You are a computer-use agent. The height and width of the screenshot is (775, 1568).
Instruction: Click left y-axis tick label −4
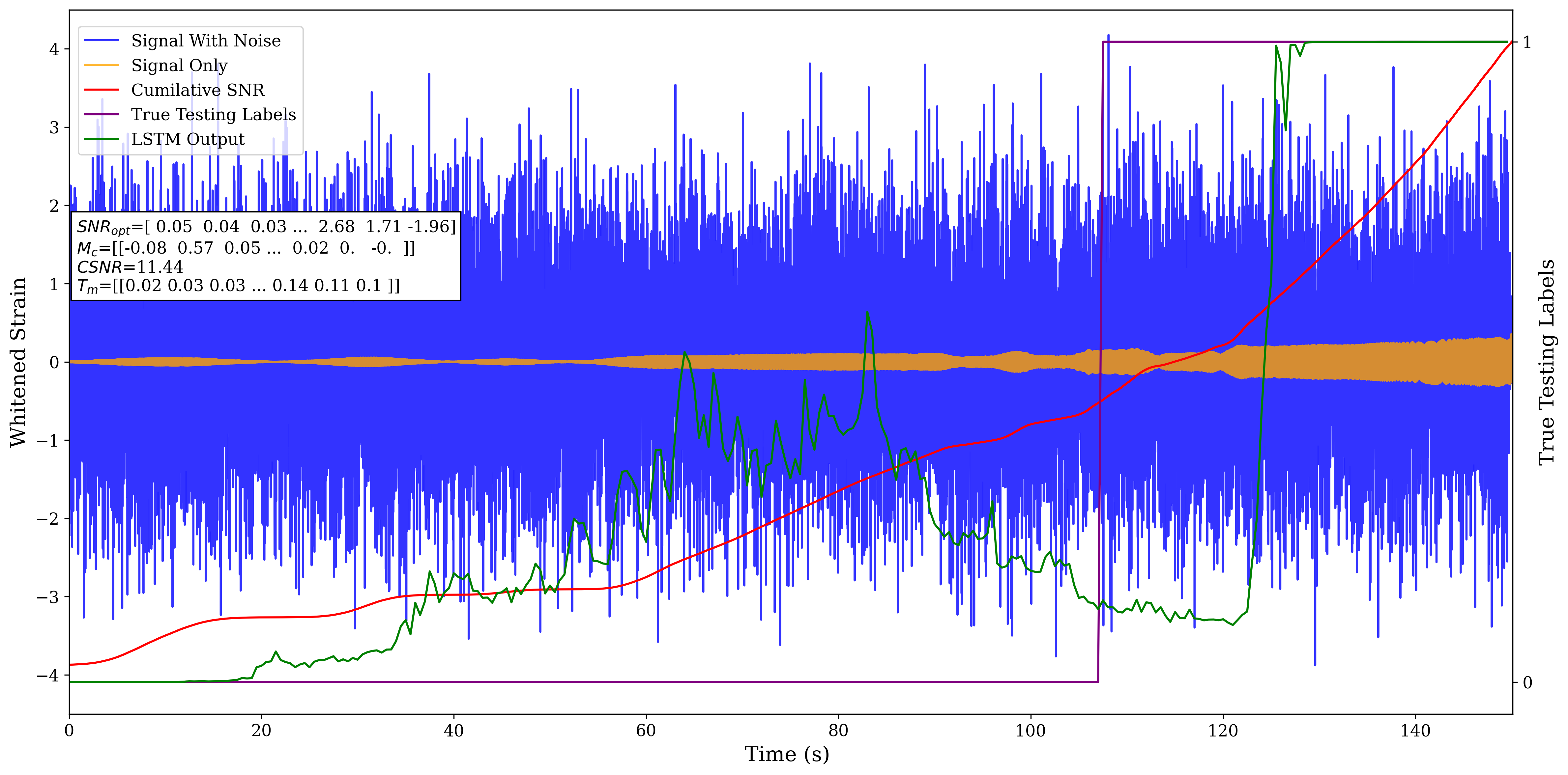coord(47,676)
